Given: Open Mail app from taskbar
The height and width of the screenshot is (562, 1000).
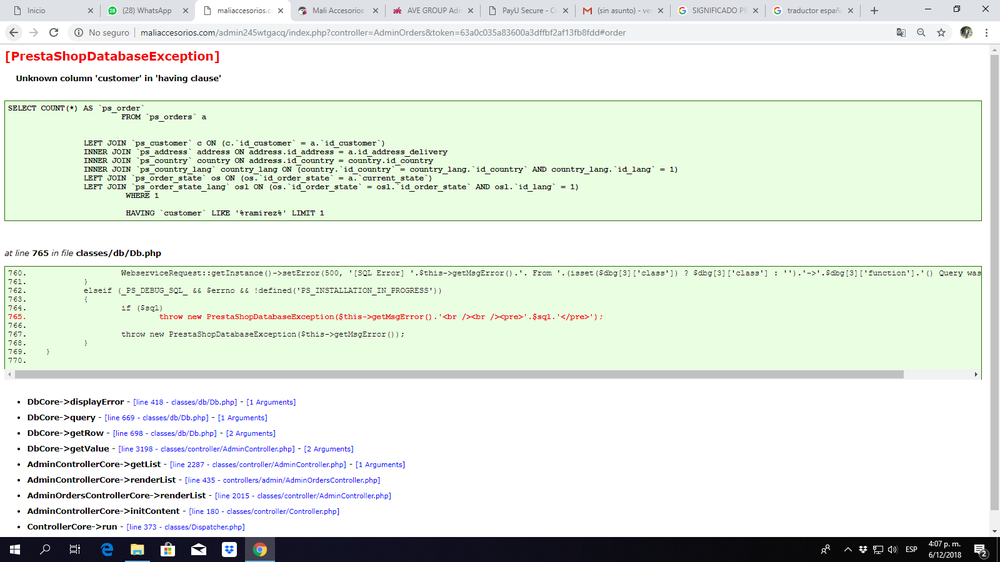Looking at the screenshot, I should coord(198,549).
